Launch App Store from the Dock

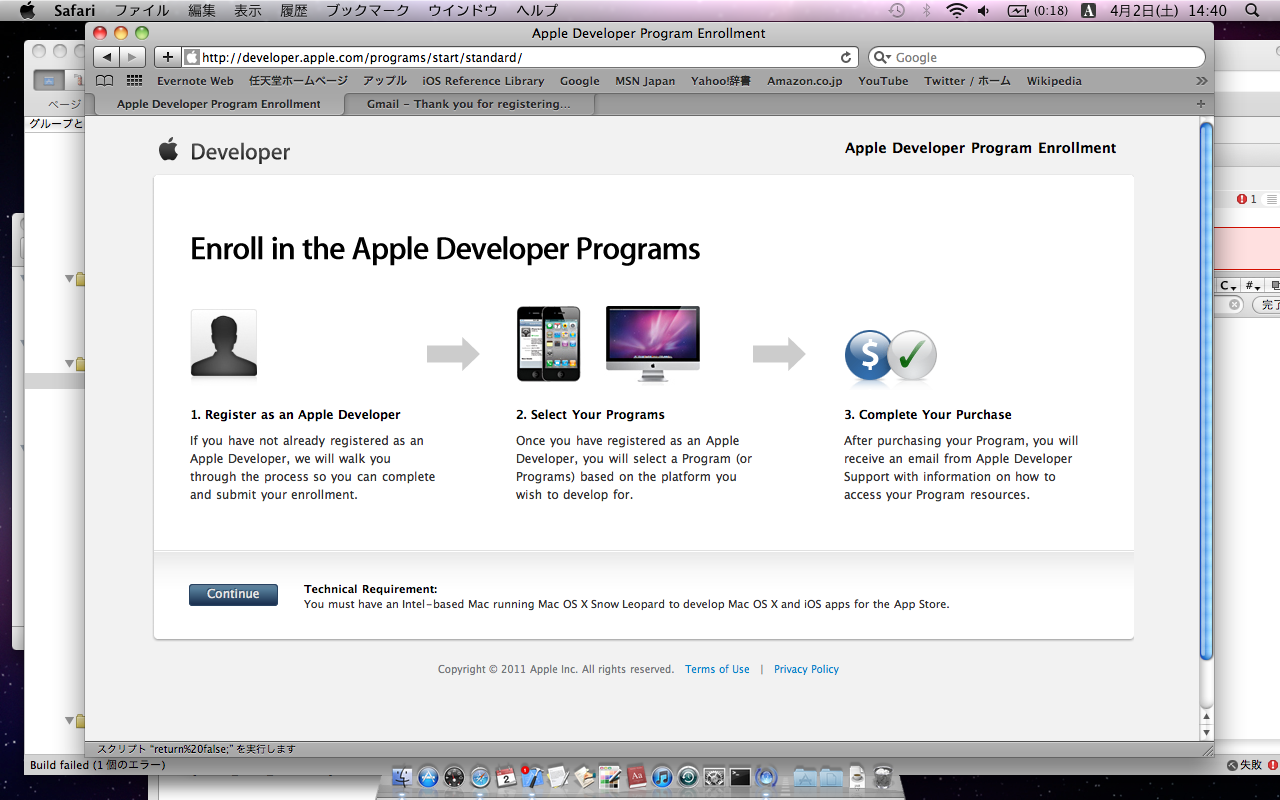point(429,777)
